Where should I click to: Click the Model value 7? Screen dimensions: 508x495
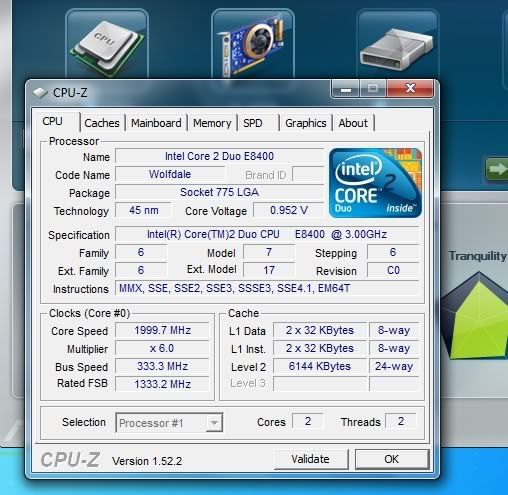(x=269, y=252)
